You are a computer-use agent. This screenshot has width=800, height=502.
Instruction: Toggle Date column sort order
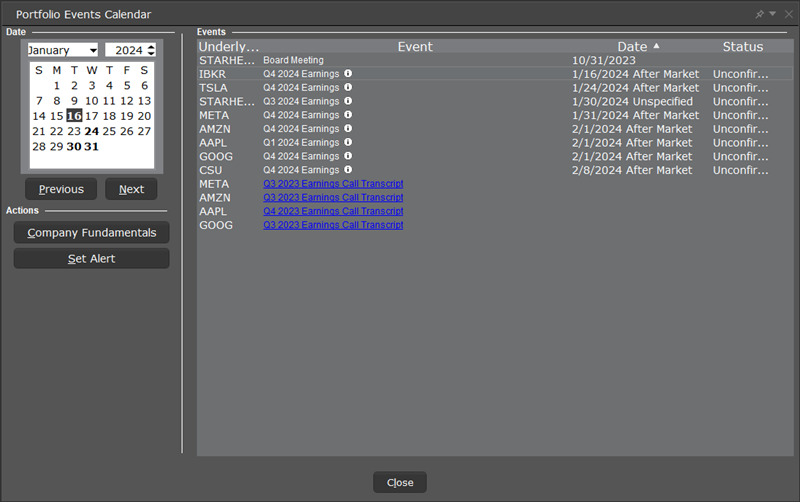click(639, 46)
